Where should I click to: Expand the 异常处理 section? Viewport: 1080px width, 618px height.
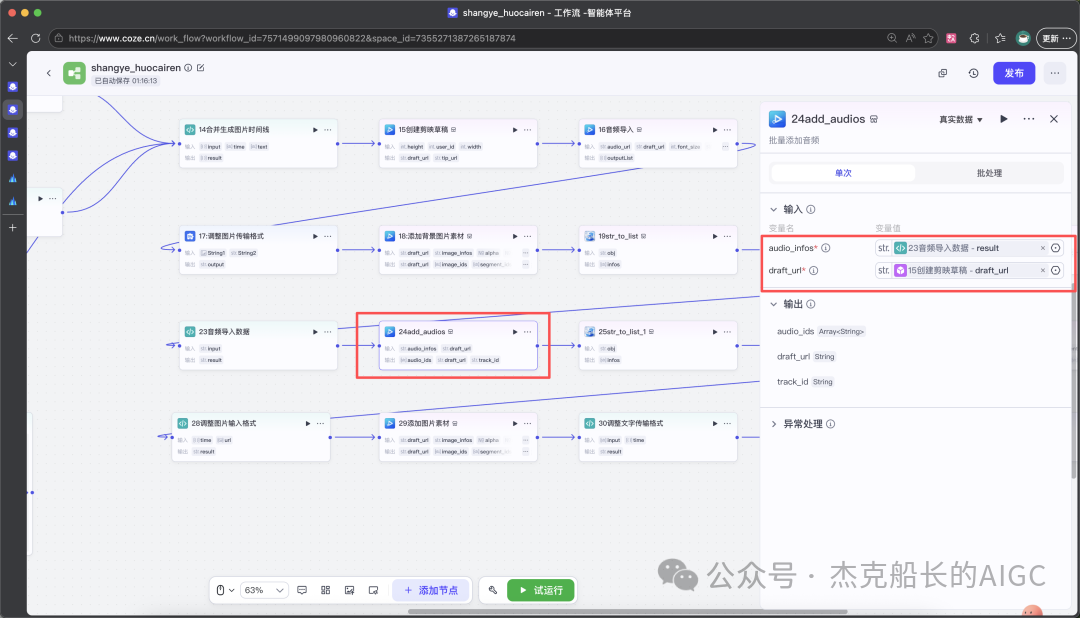coord(773,424)
